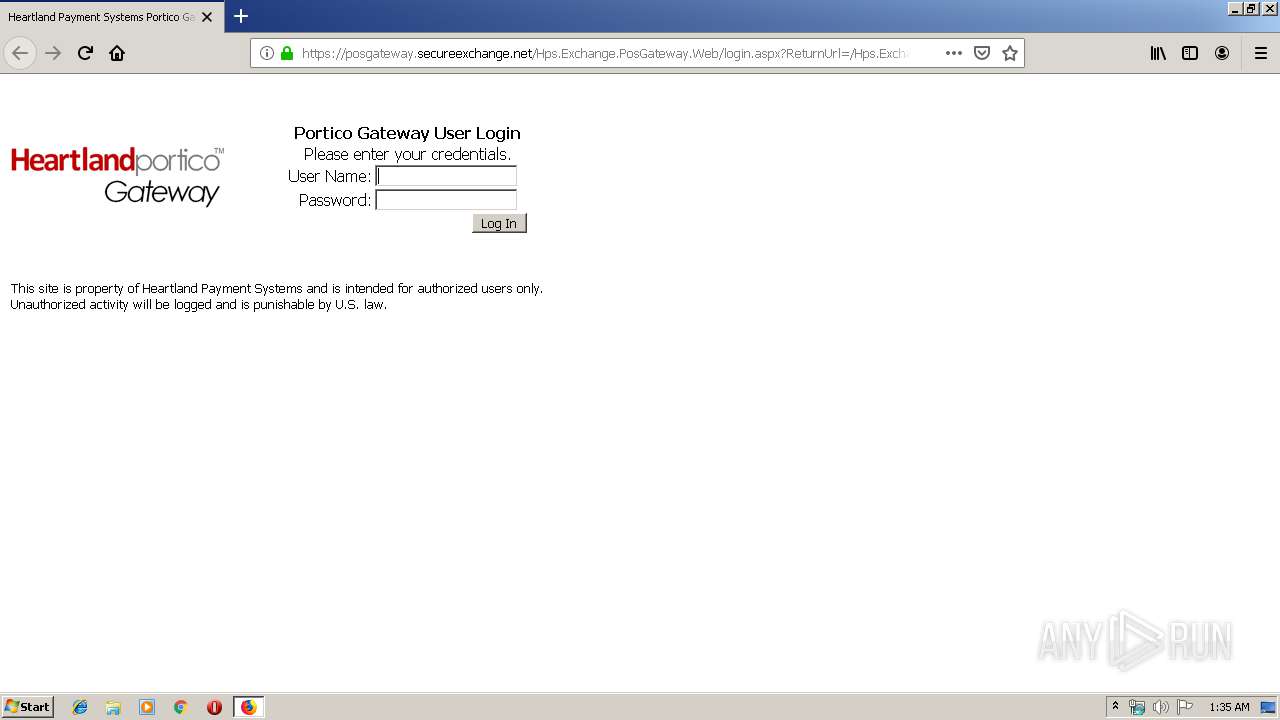Restore down the Firefox window

(1252, 8)
